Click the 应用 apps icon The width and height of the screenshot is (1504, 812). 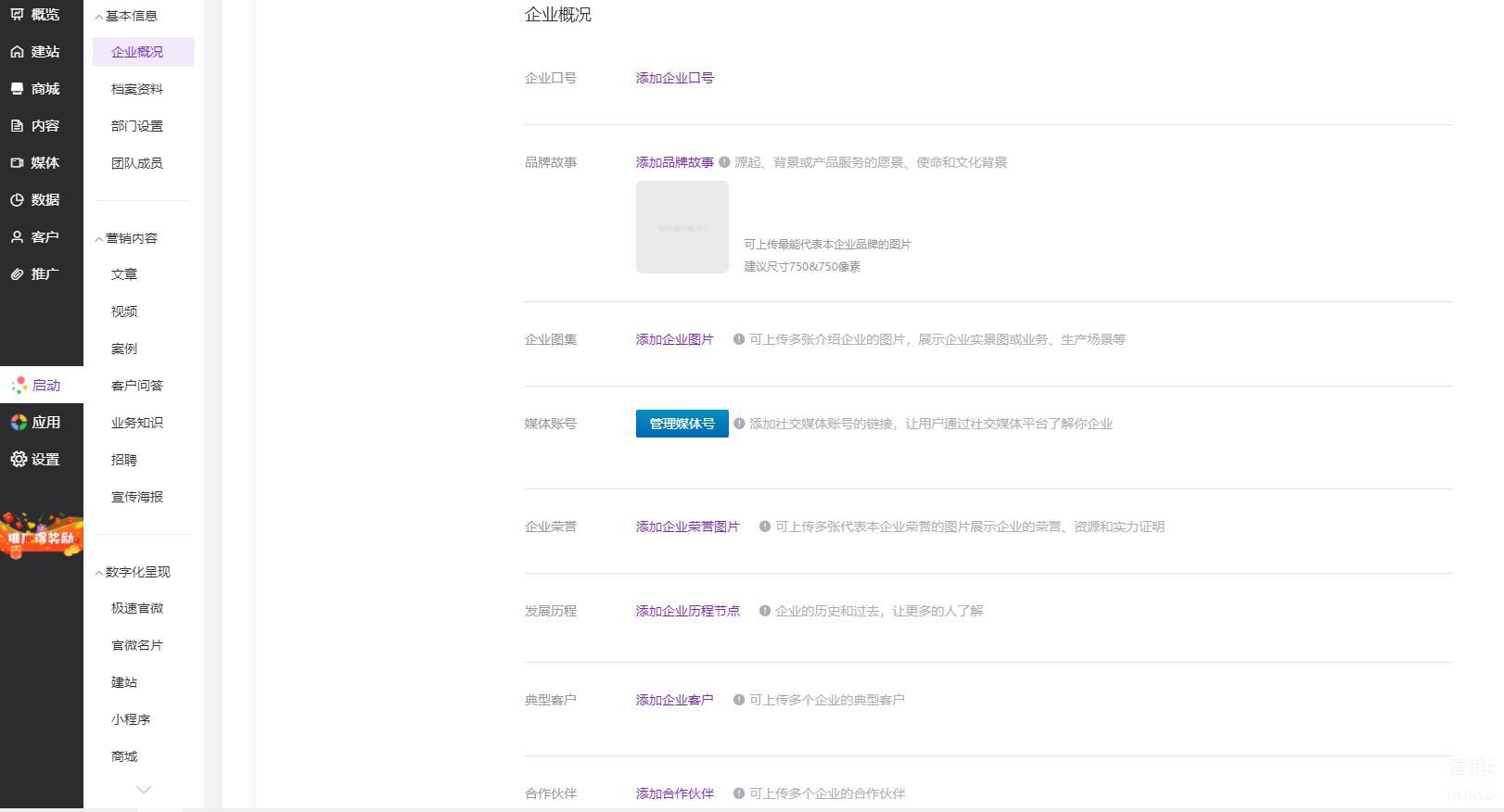click(19, 423)
